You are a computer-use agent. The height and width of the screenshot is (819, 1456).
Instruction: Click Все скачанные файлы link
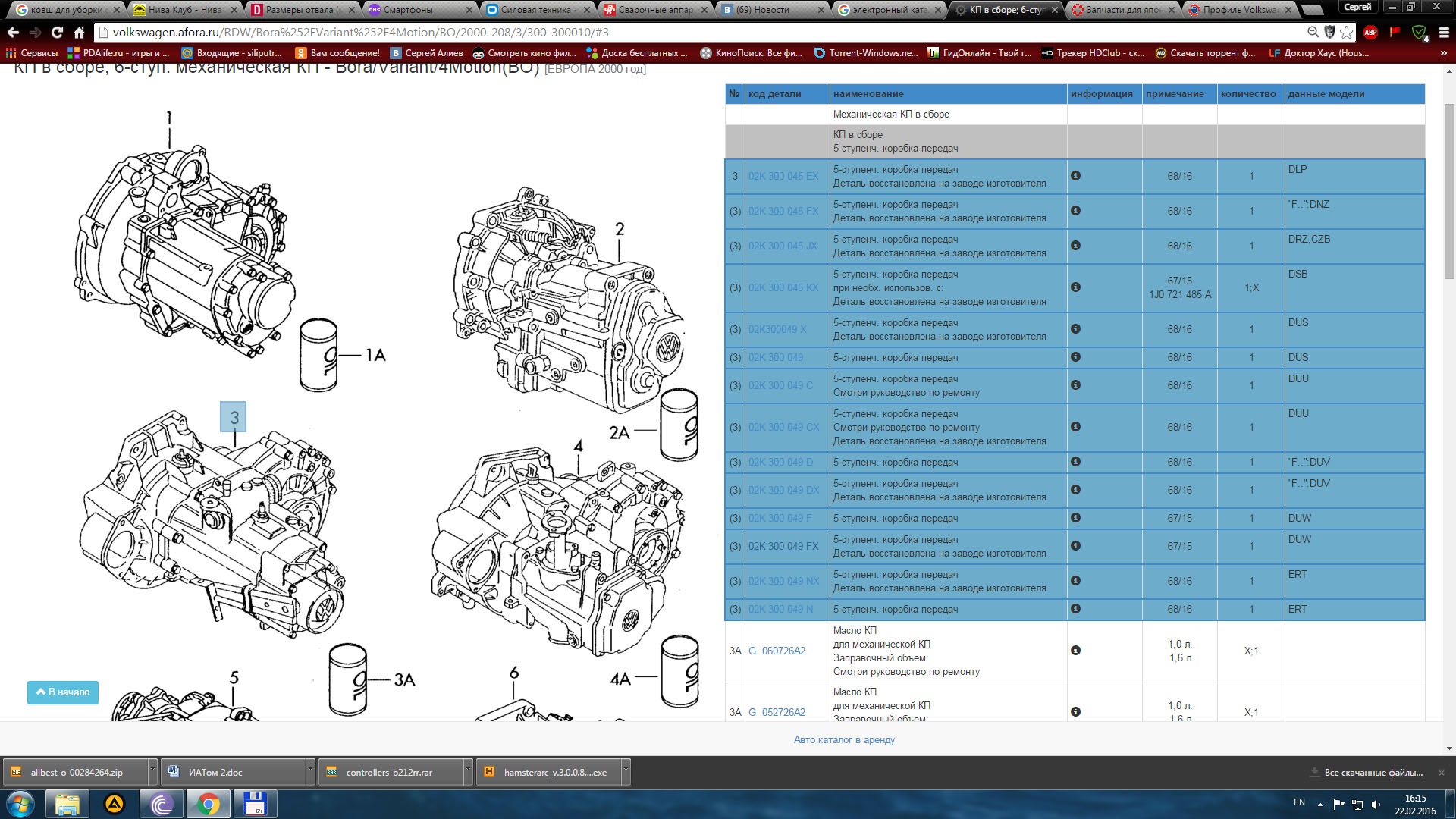pyautogui.click(x=1373, y=773)
